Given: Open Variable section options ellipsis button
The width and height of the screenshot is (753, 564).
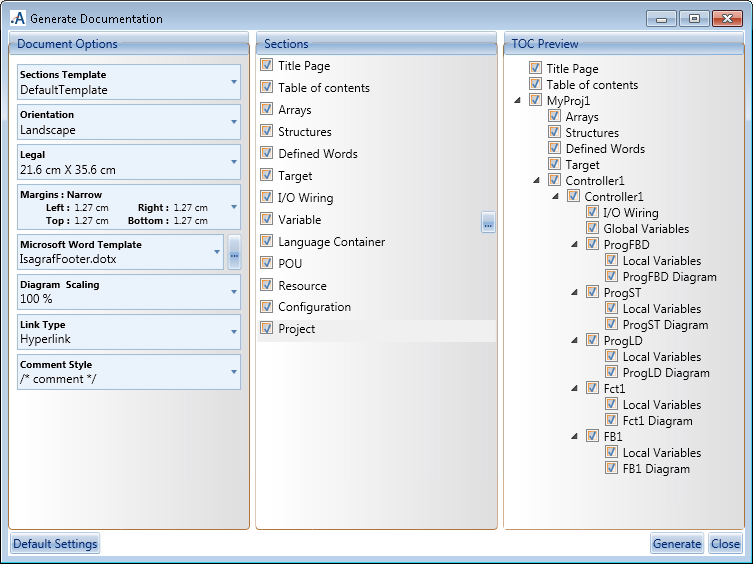Looking at the screenshot, I should [x=488, y=222].
